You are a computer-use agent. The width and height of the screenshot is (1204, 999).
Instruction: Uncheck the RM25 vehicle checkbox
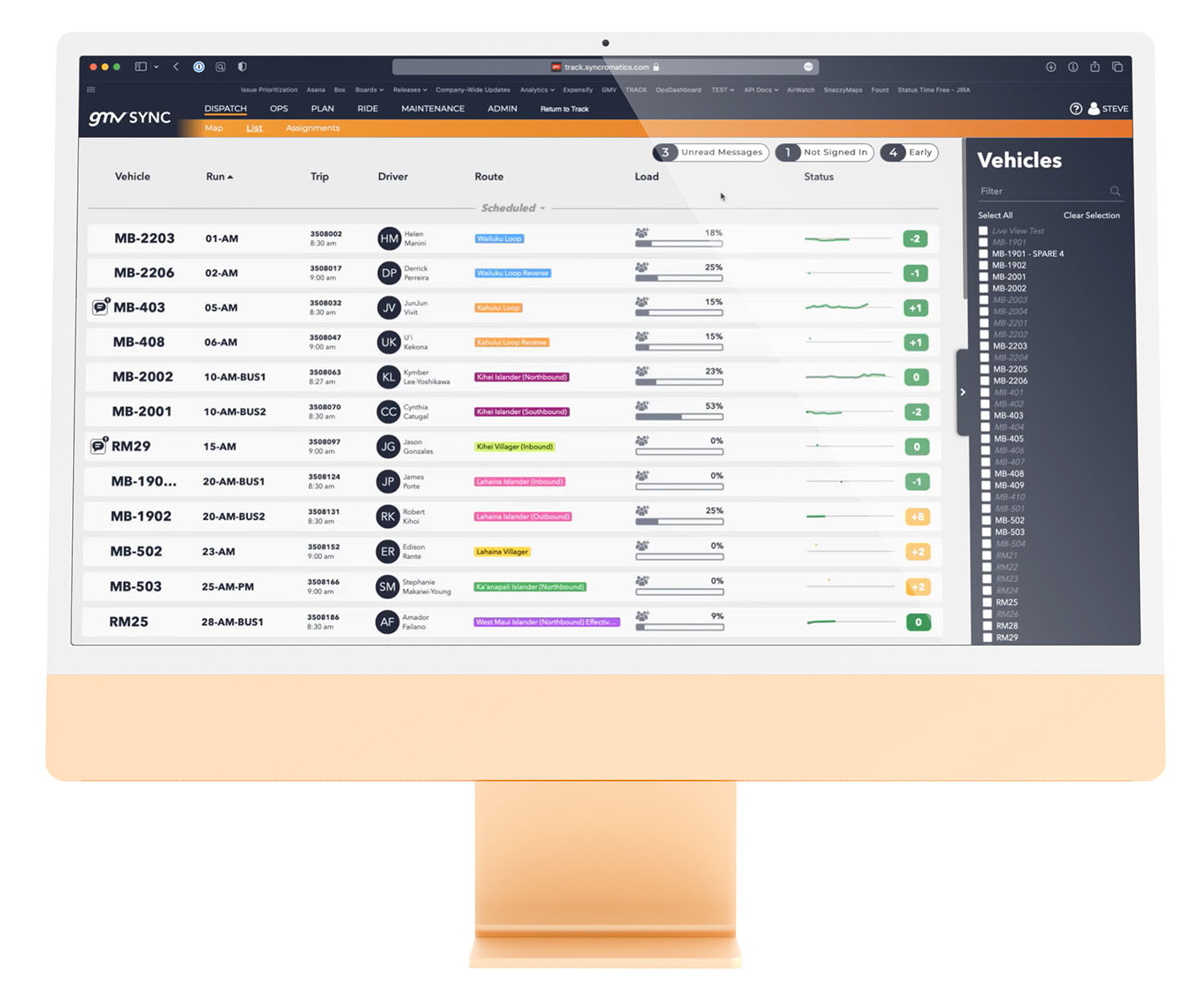[986, 602]
